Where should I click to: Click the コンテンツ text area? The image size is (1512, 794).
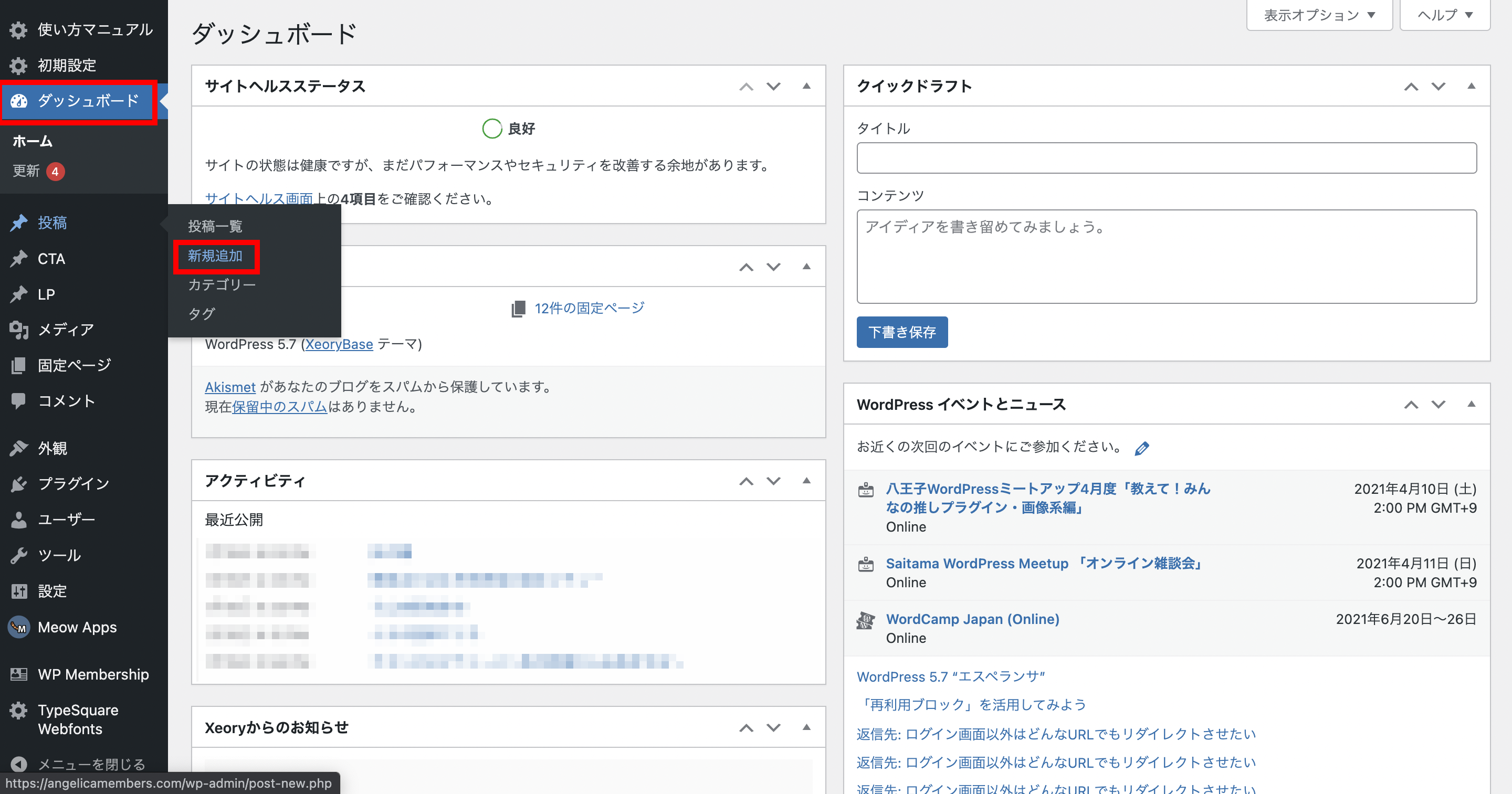point(1167,257)
